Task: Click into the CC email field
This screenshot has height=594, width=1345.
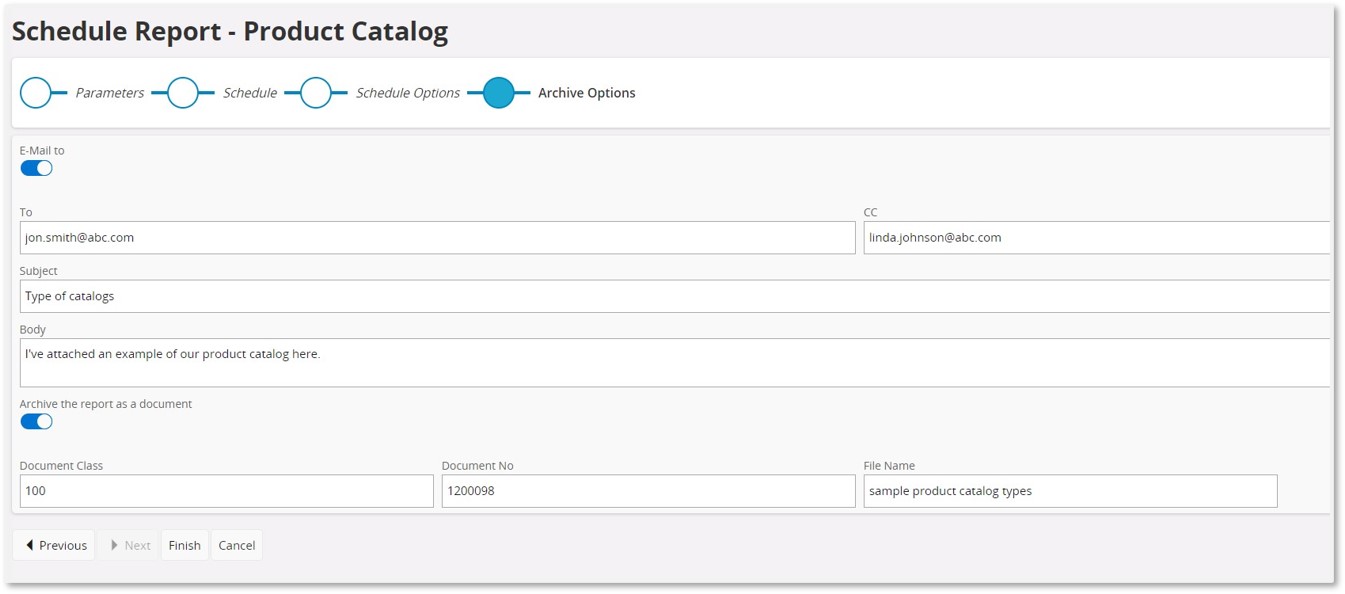Action: coord(1097,238)
